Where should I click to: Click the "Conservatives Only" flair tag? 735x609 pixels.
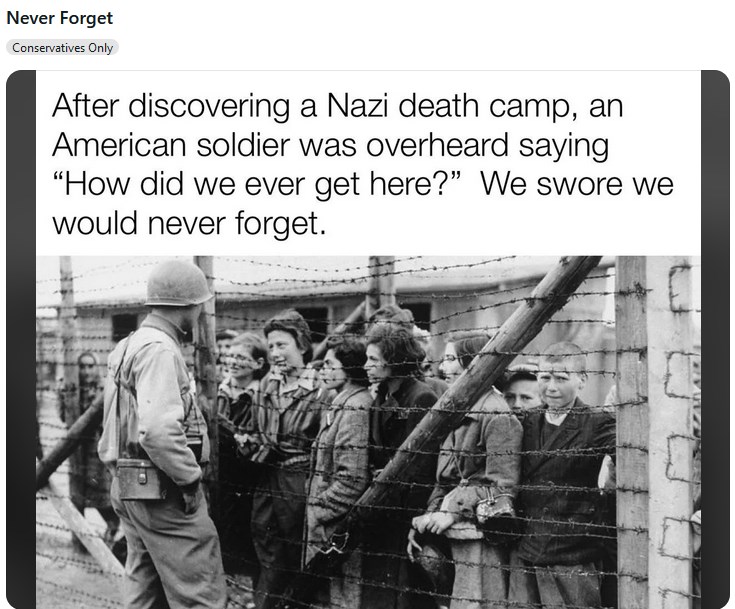(x=62, y=48)
